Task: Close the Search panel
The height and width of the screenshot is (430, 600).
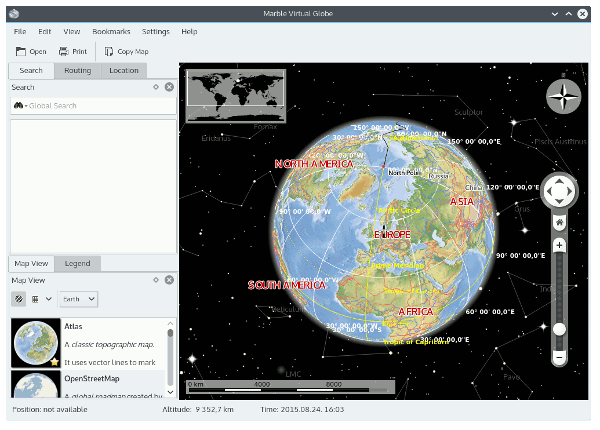Action: (x=169, y=87)
